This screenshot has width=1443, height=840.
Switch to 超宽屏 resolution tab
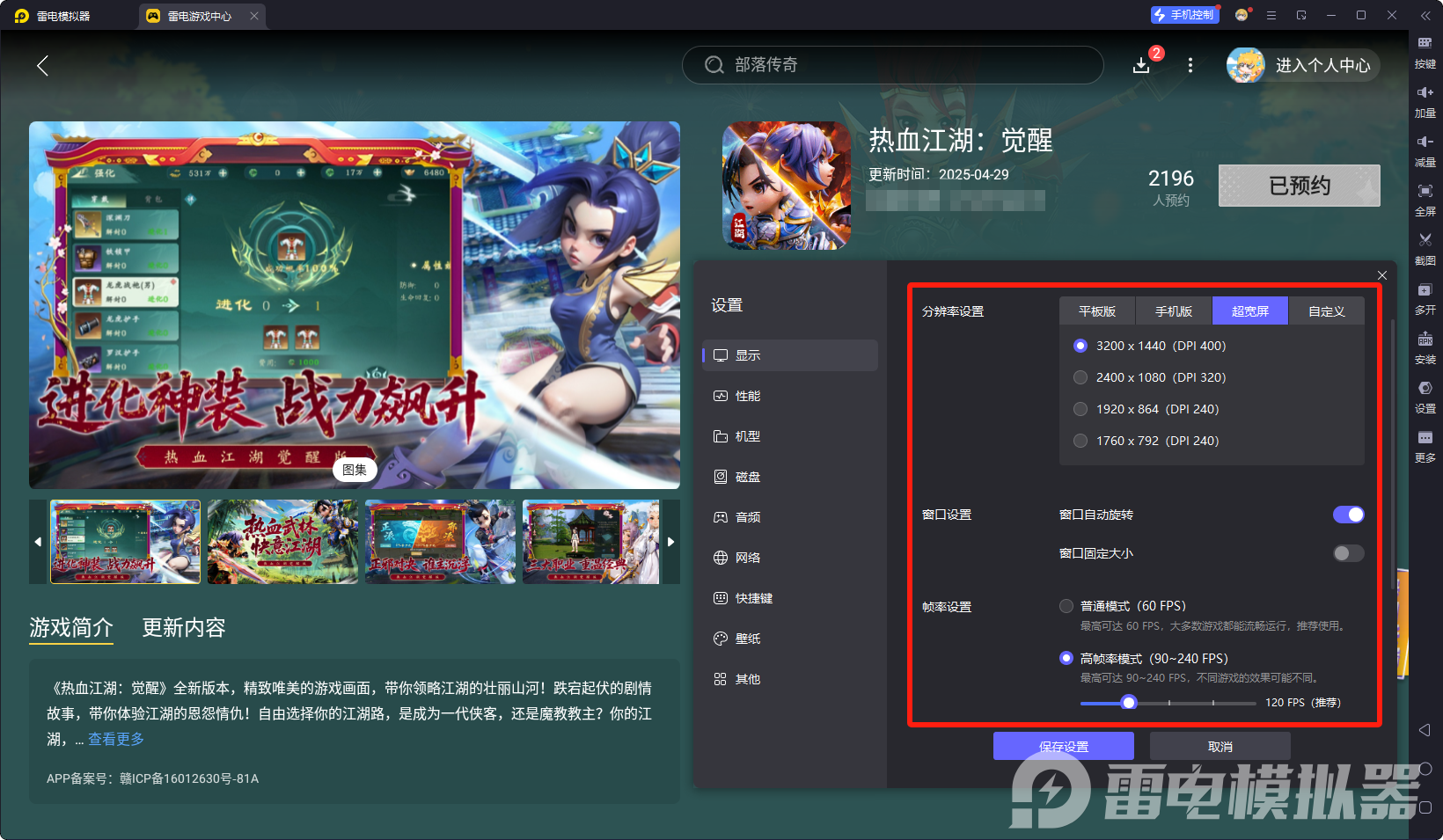click(1250, 311)
